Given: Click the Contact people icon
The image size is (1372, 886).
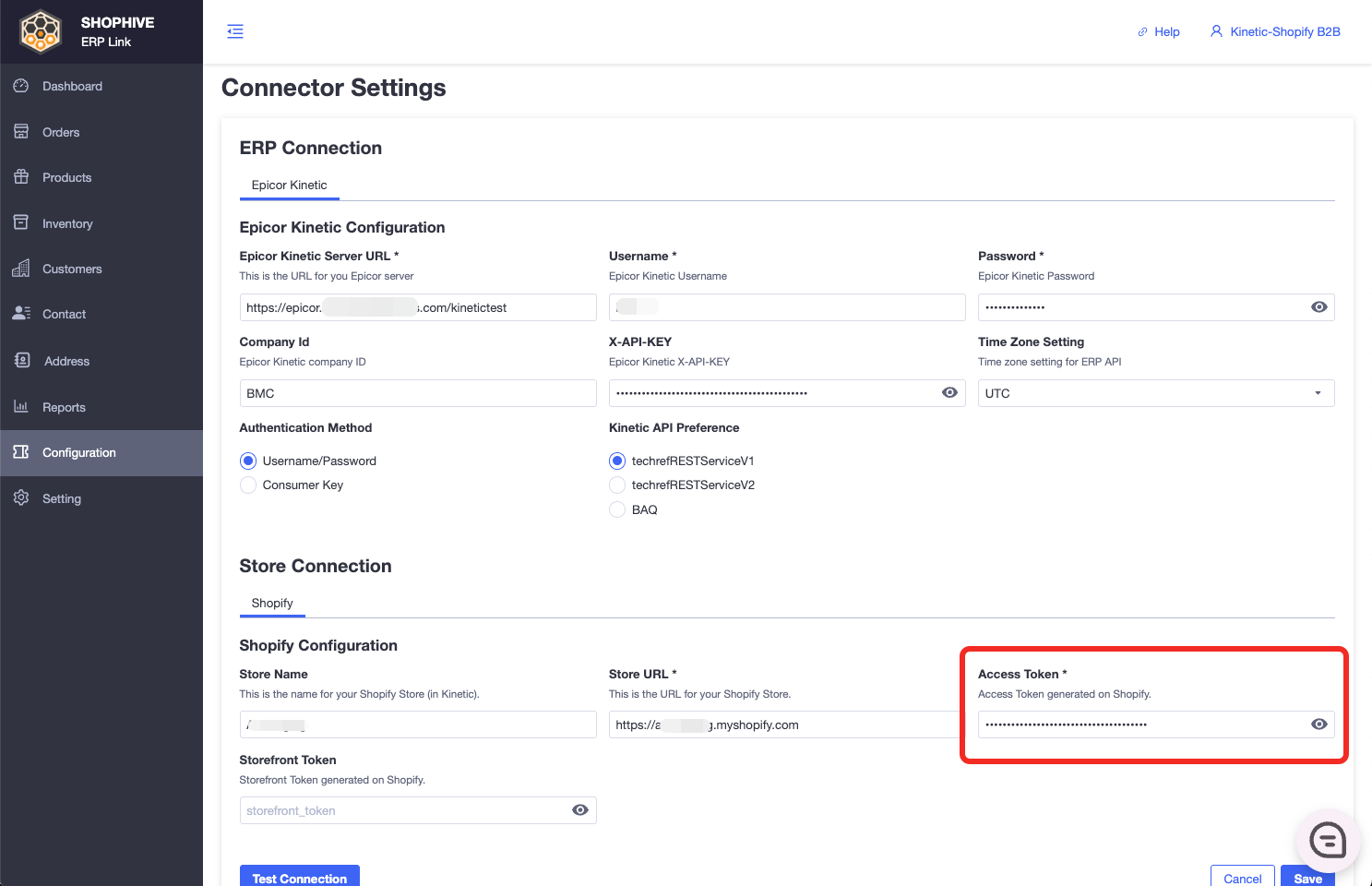Looking at the screenshot, I should [21, 314].
